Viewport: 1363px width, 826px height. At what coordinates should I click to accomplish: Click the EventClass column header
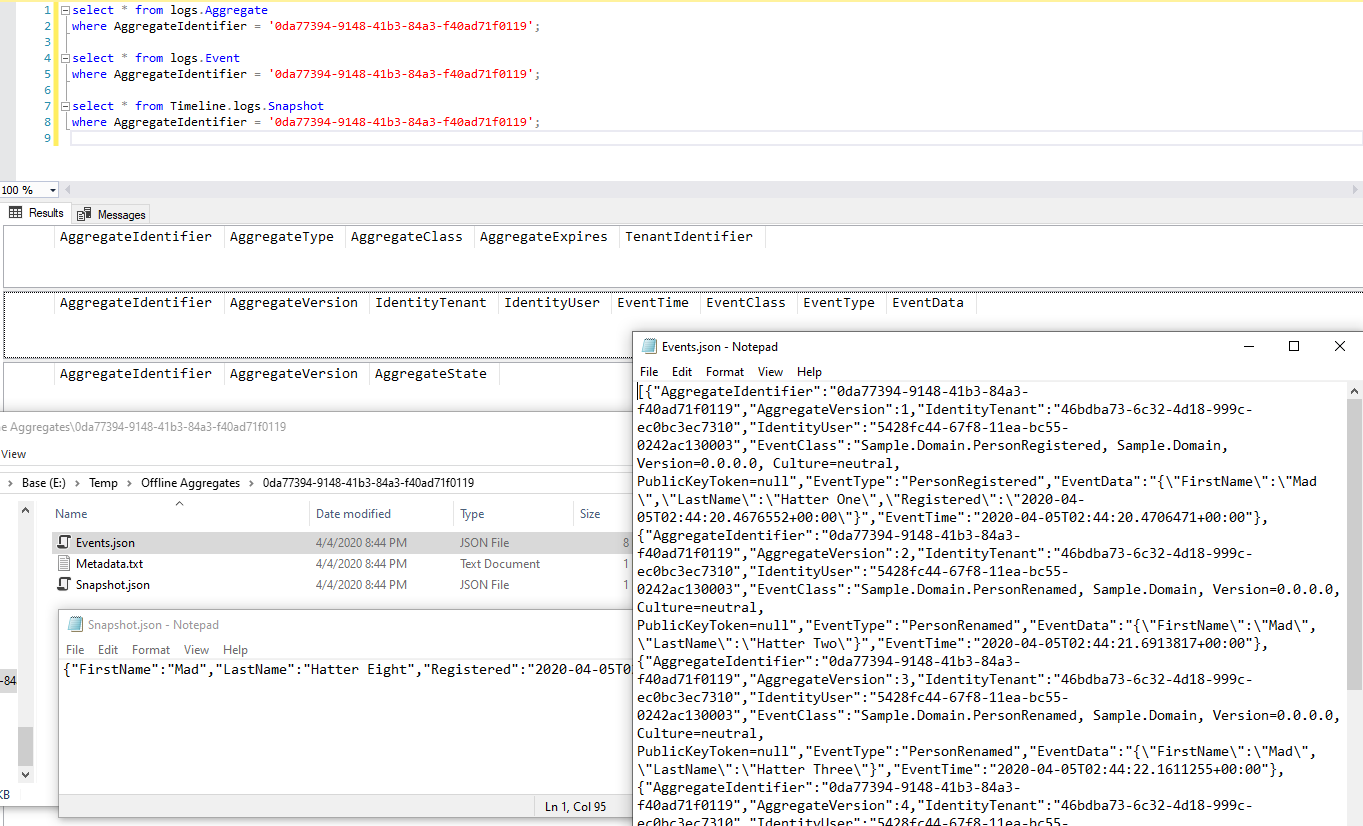pyautogui.click(x=746, y=303)
